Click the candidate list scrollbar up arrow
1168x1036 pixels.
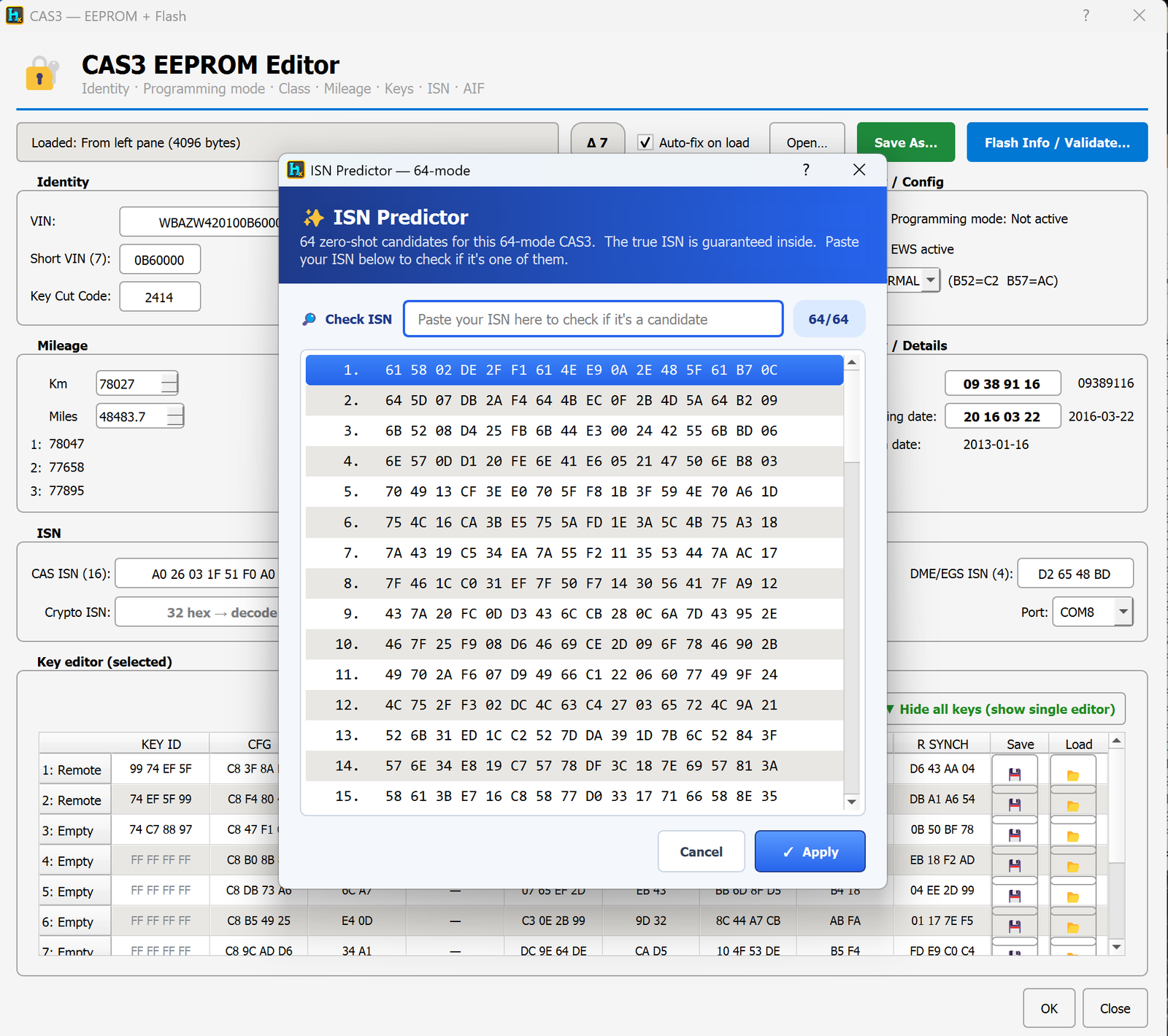[852, 362]
